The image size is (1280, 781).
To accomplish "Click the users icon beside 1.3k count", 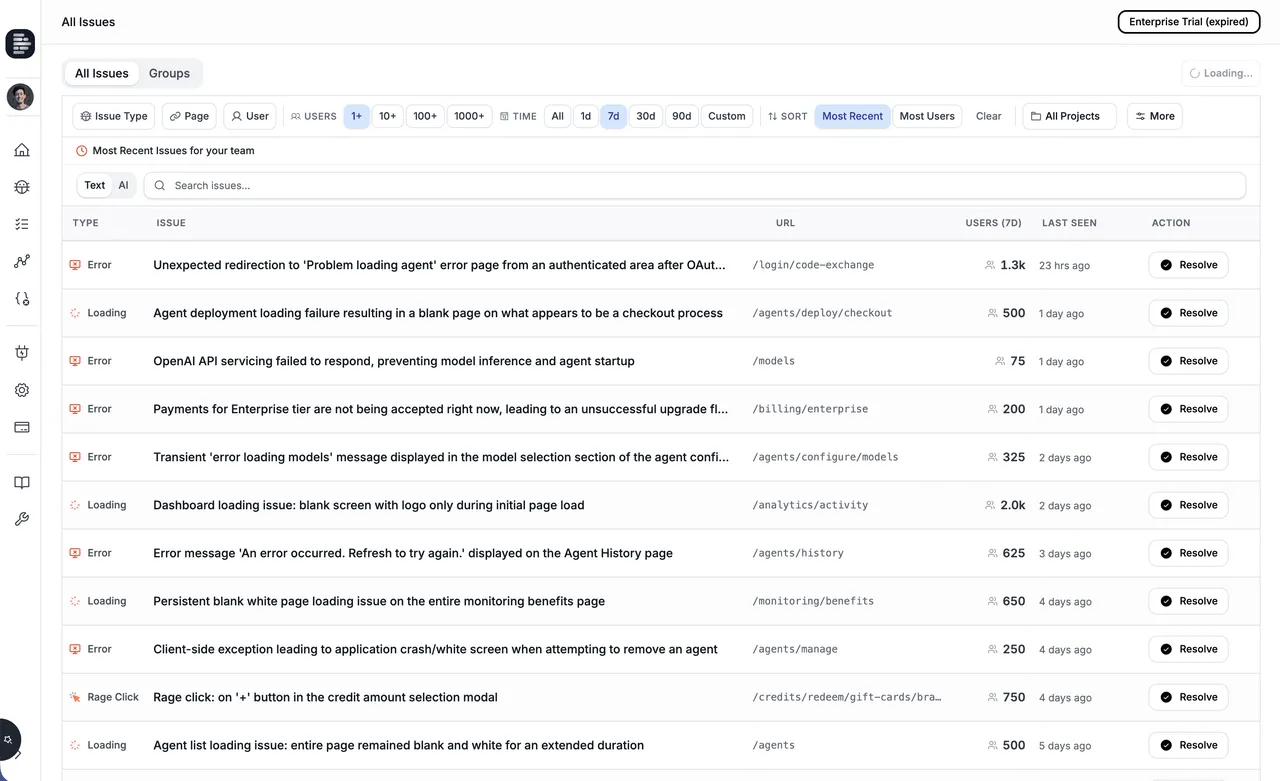I will (x=990, y=265).
